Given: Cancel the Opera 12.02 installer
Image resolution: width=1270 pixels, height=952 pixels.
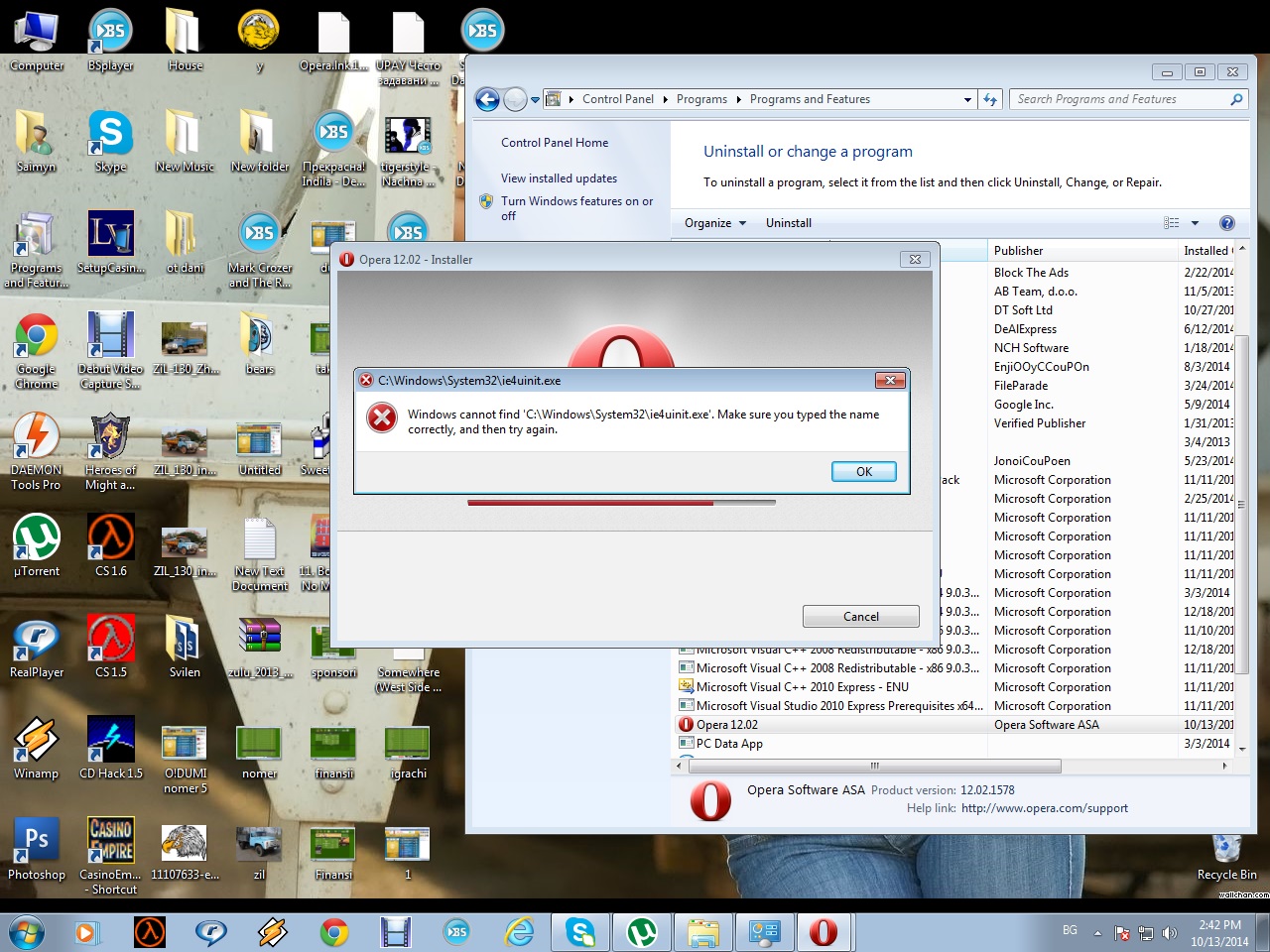Looking at the screenshot, I should point(860,617).
